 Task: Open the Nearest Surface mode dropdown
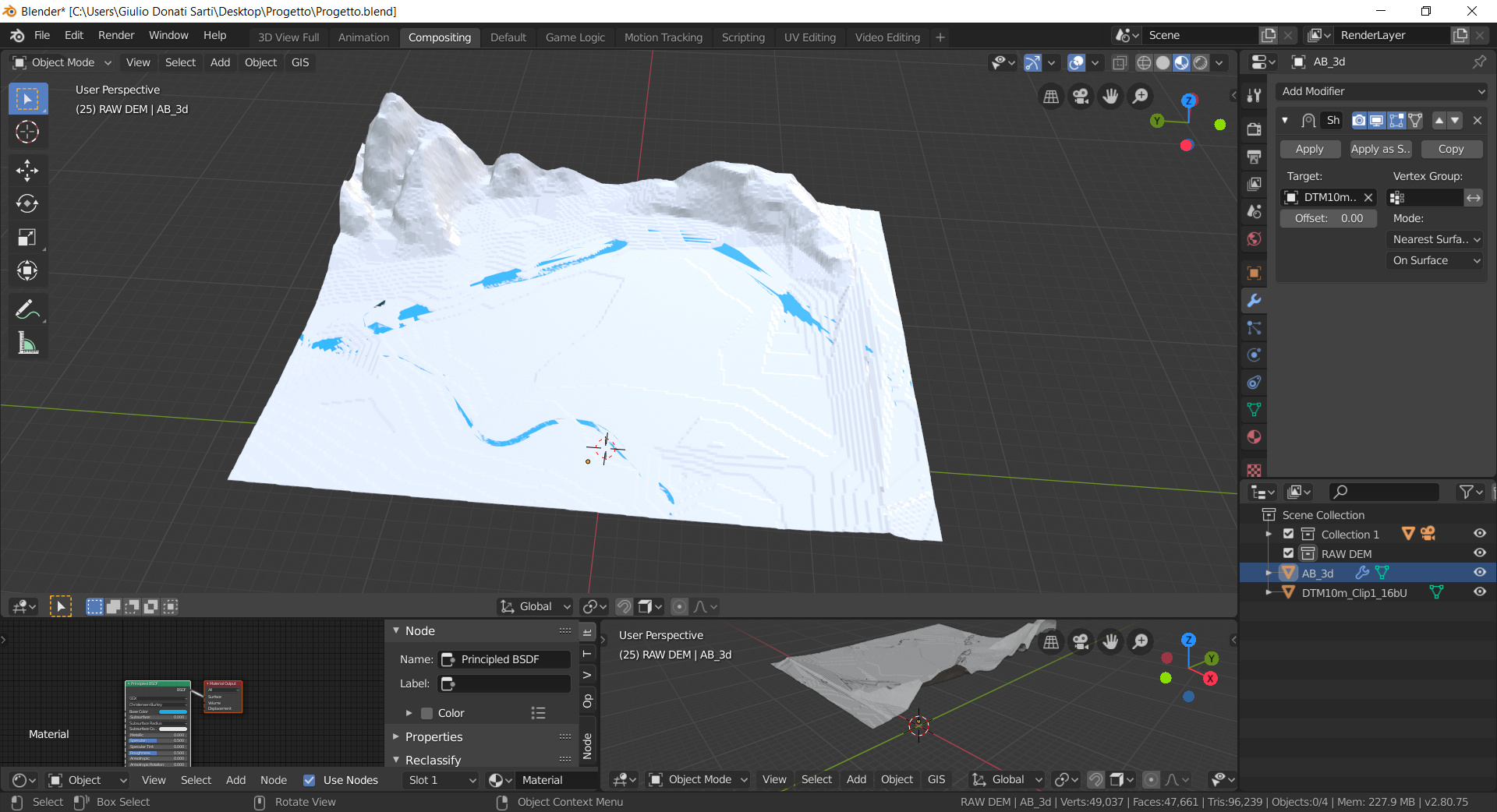1434,239
